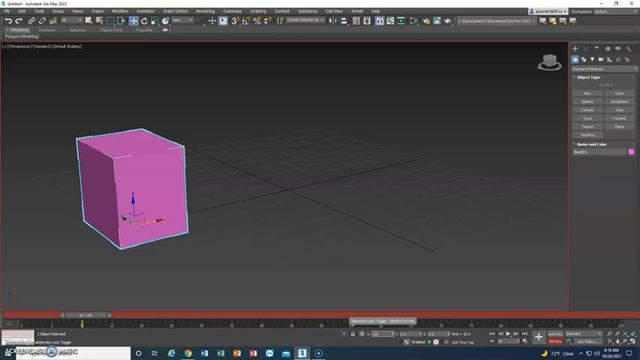
Task: Open user account sign-in dropdown
Action: (x=548, y=11)
